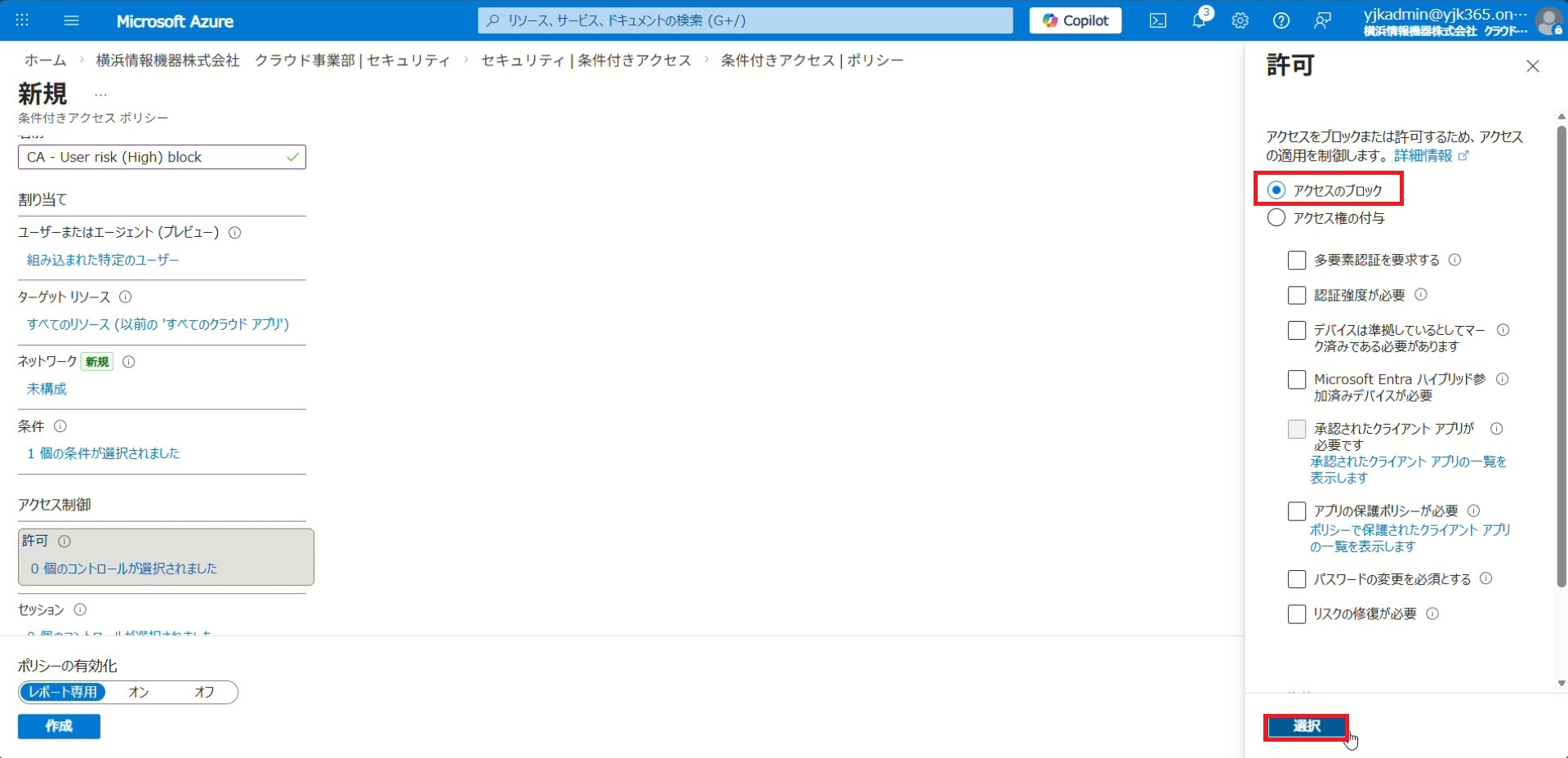The height and width of the screenshot is (758, 1568).
Task: Check the 多要素認証を要求する checkbox
Action: point(1296,260)
